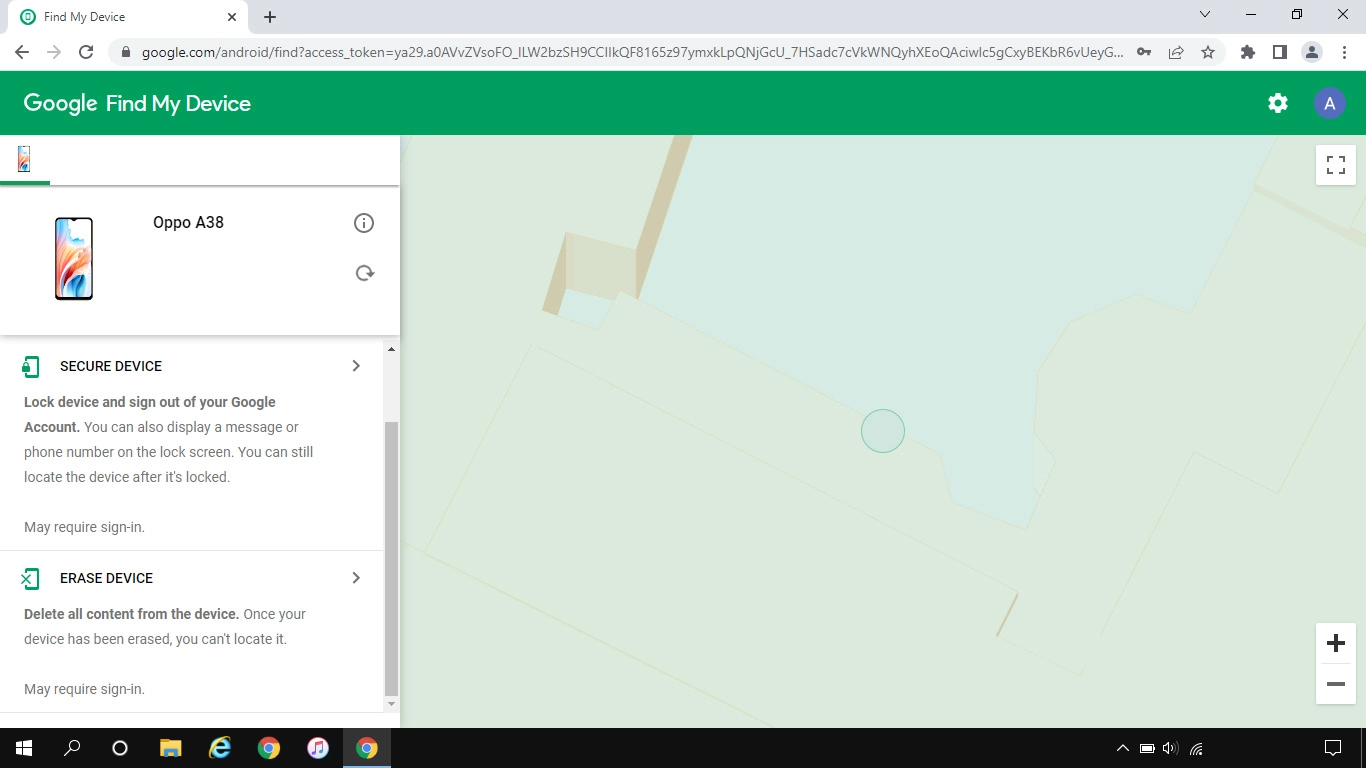Refresh Oppo A38's location

point(364,272)
